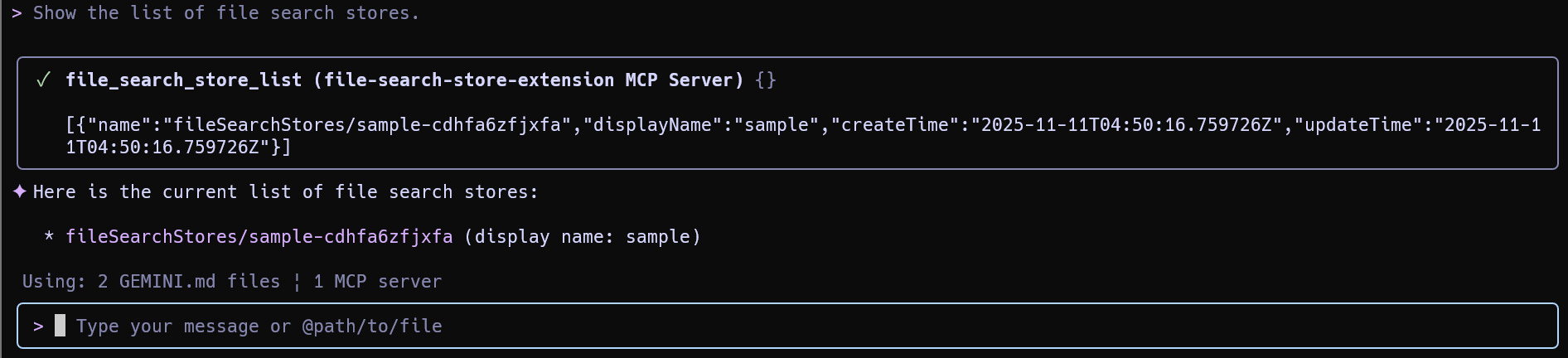Click the '(display name: sample)' text
The width and height of the screenshot is (1568, 358).
pyautogui.click(x=583, y=237)
